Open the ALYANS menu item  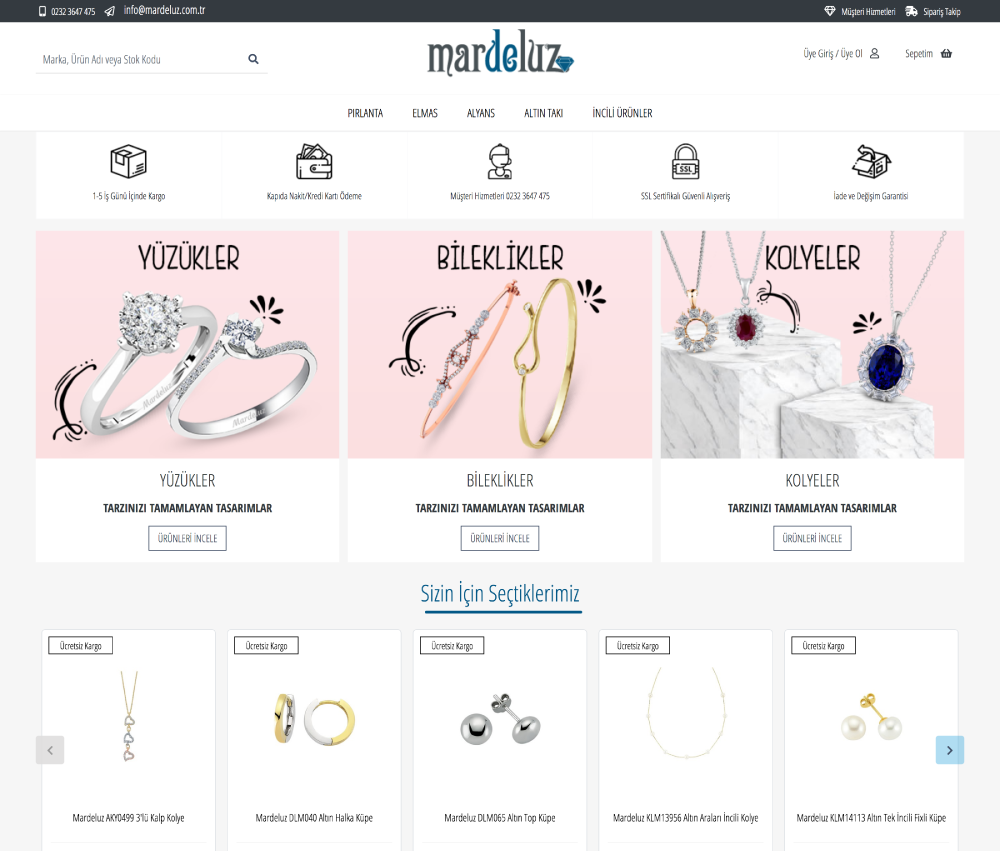click(x=481, y=113)
